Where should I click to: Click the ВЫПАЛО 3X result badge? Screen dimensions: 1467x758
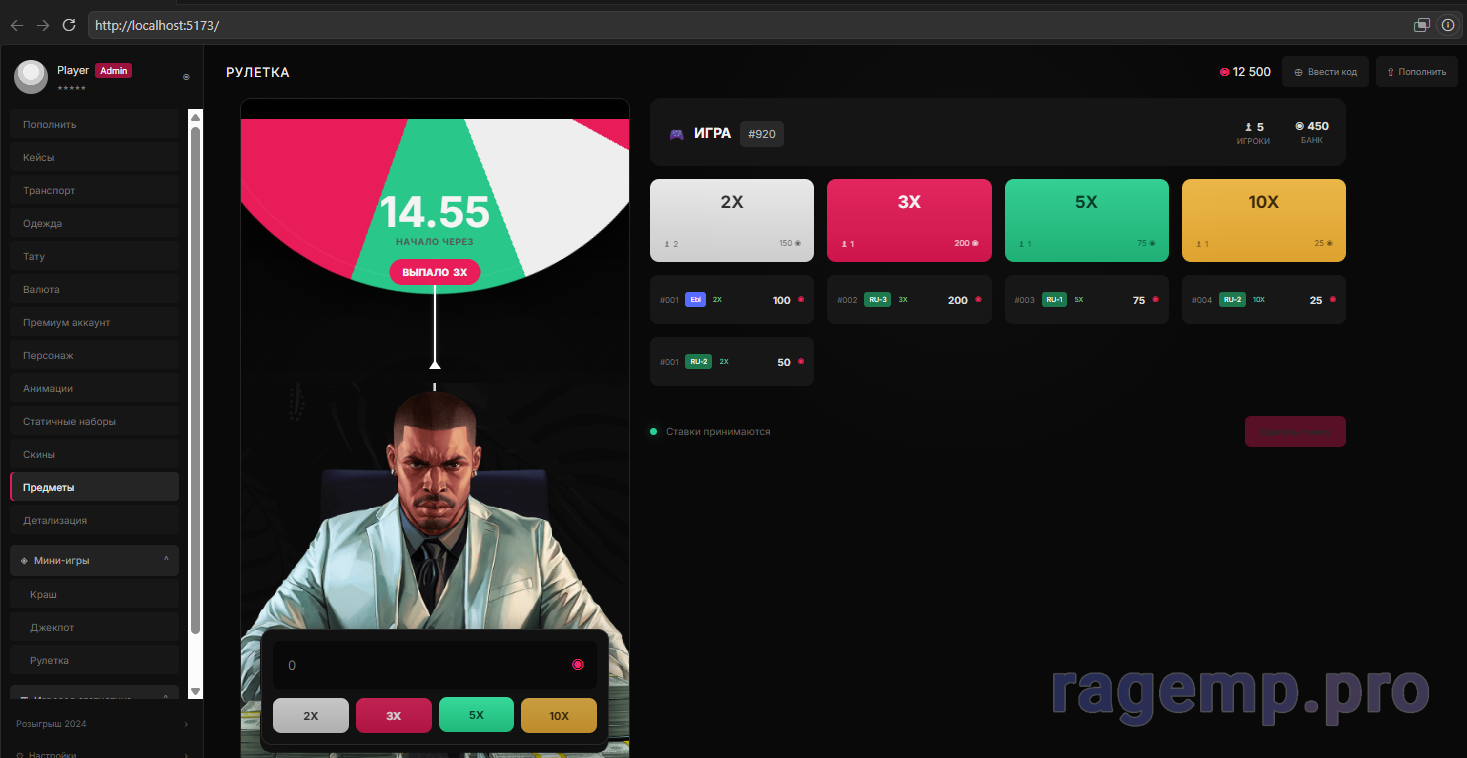[435, 272]
